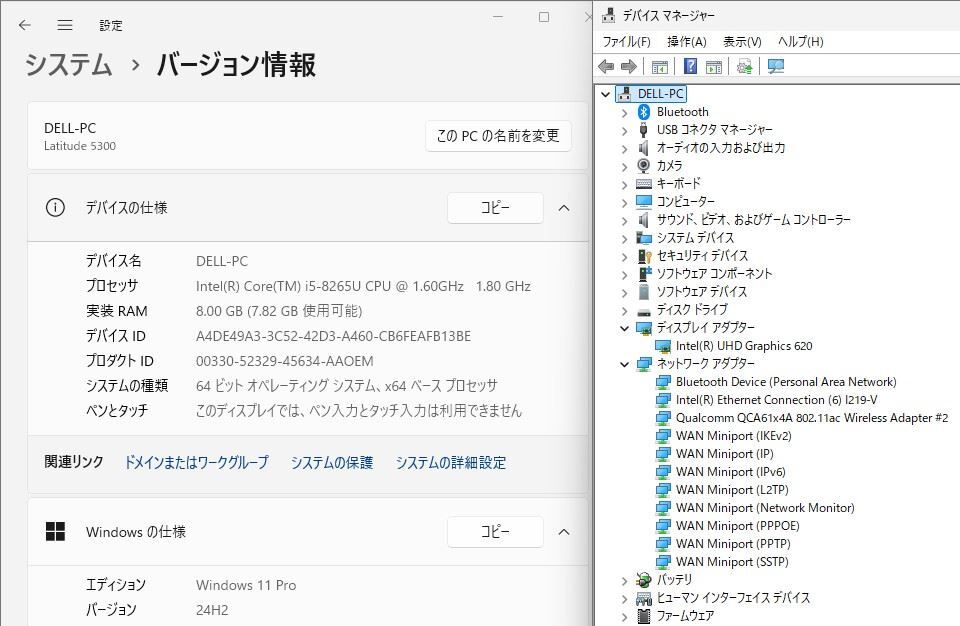This screenshot has width=960, height=626.
Task: Click the カメラ webcam icon
Action: pyautogui.click(x=643, y=165)
